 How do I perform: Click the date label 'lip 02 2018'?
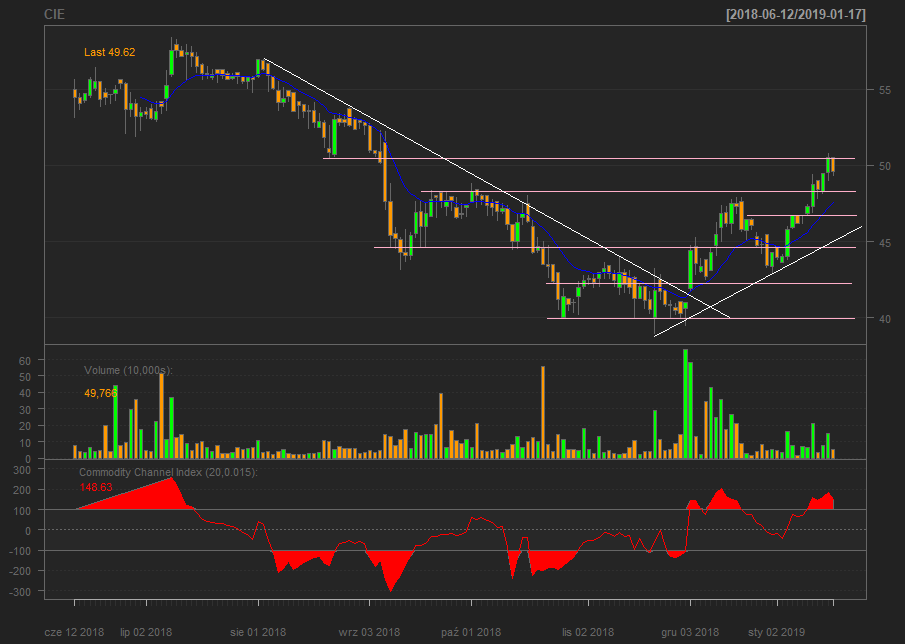pos(146,632)
